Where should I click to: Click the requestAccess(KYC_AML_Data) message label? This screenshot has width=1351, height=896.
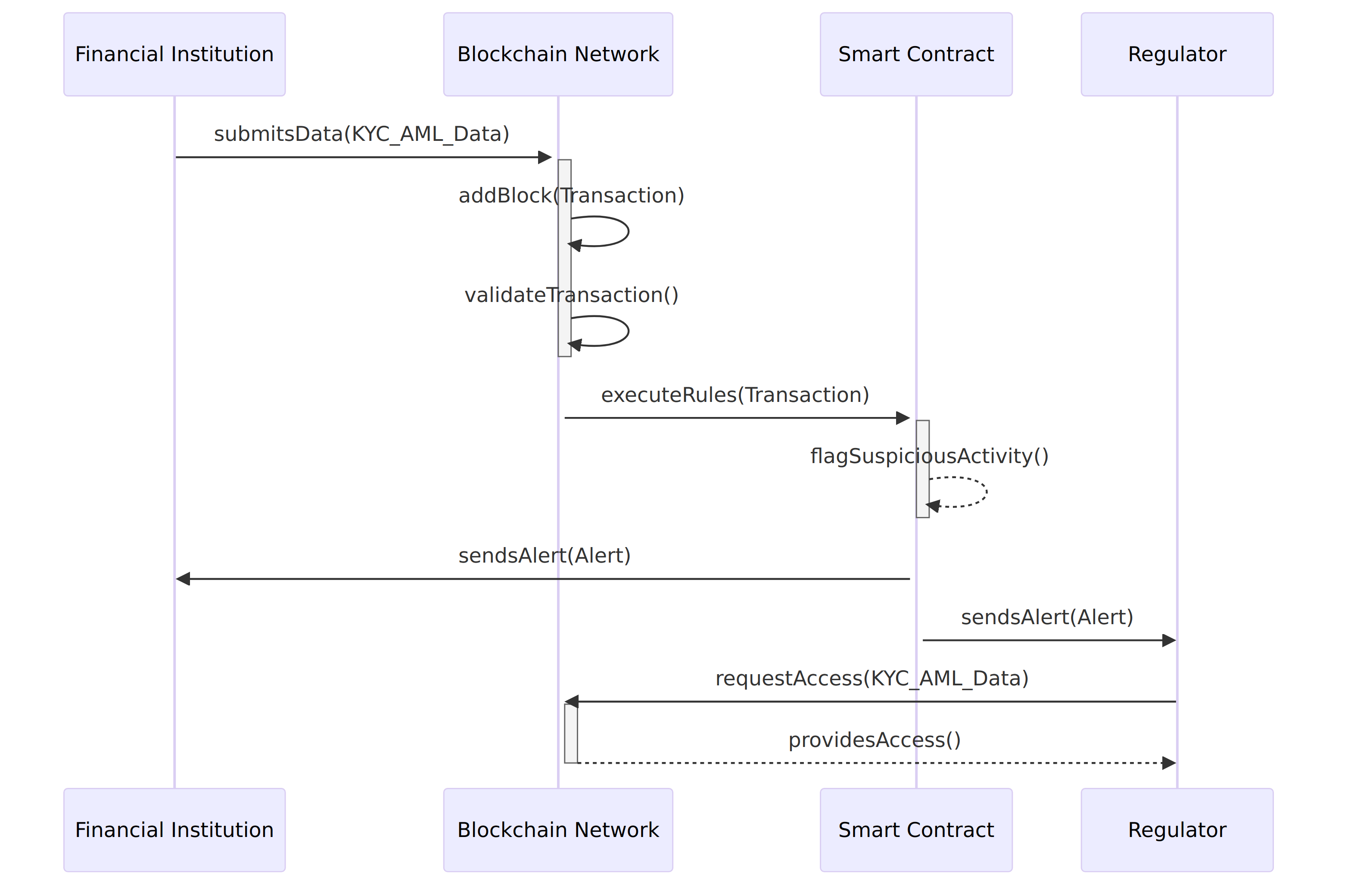point(872,679)
